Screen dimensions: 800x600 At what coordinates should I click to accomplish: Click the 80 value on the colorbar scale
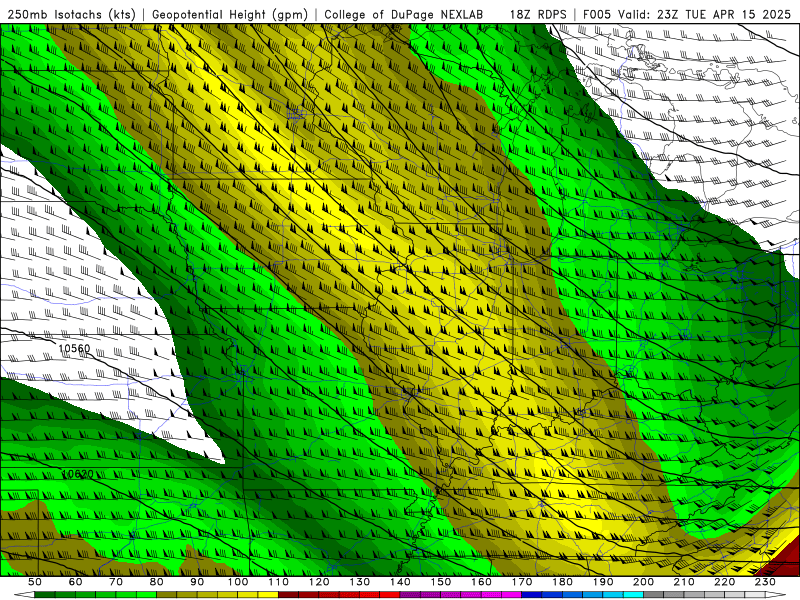(x=157, y=582)
